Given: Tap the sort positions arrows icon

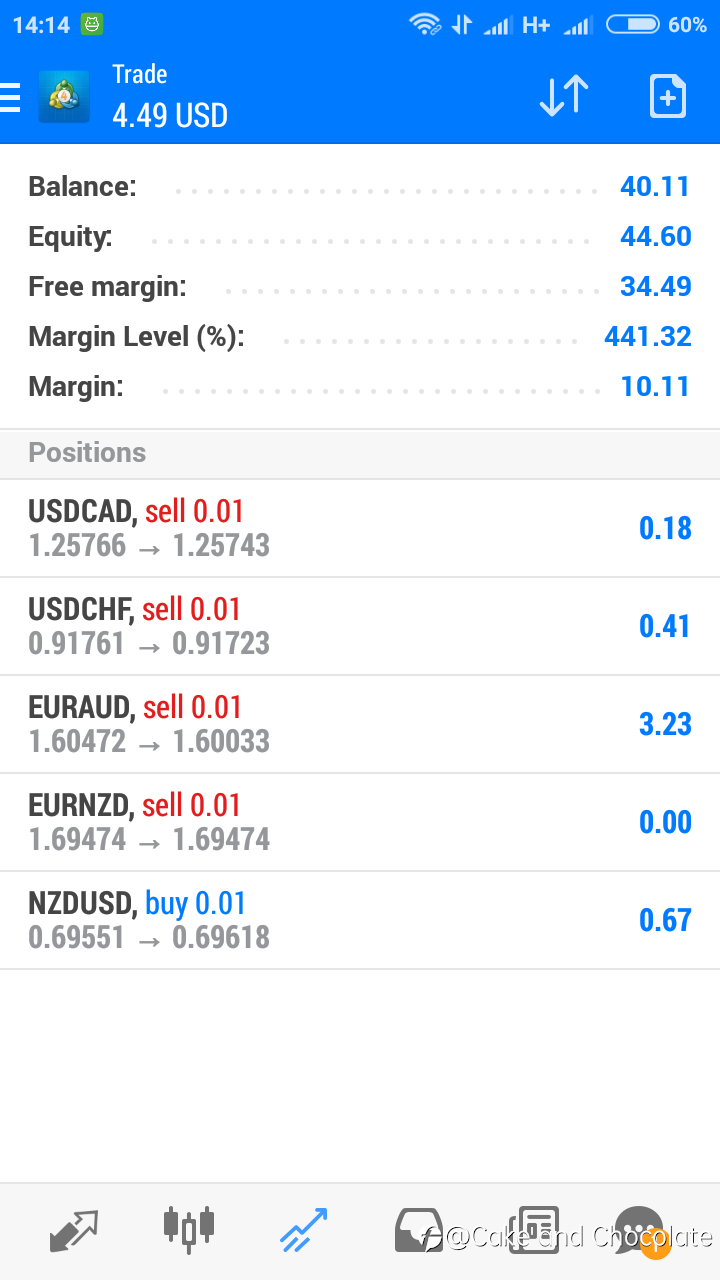Looking at the screenshot, I should coord(563,97).
